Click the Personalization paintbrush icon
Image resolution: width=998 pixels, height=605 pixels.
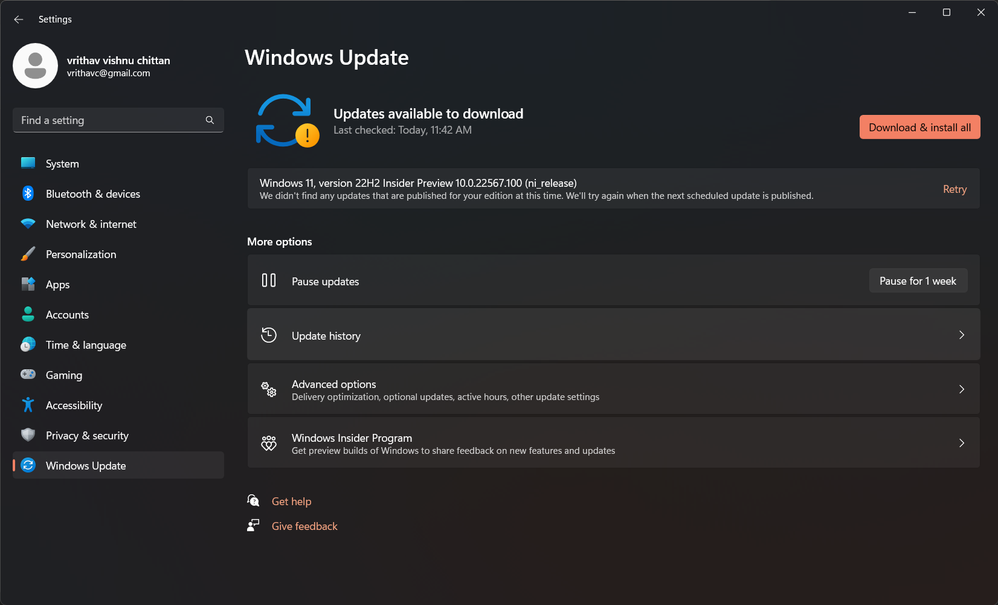[x=28, y=254]
